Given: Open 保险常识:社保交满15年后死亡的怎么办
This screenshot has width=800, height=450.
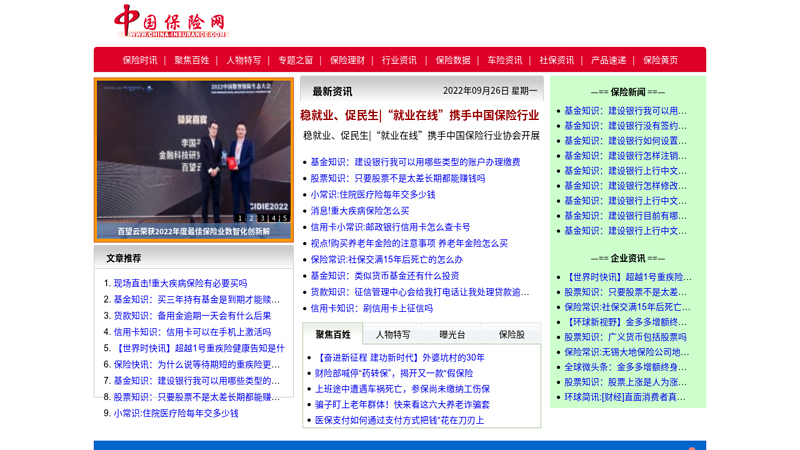Looking at the screenshot, I should coord(387,260).
